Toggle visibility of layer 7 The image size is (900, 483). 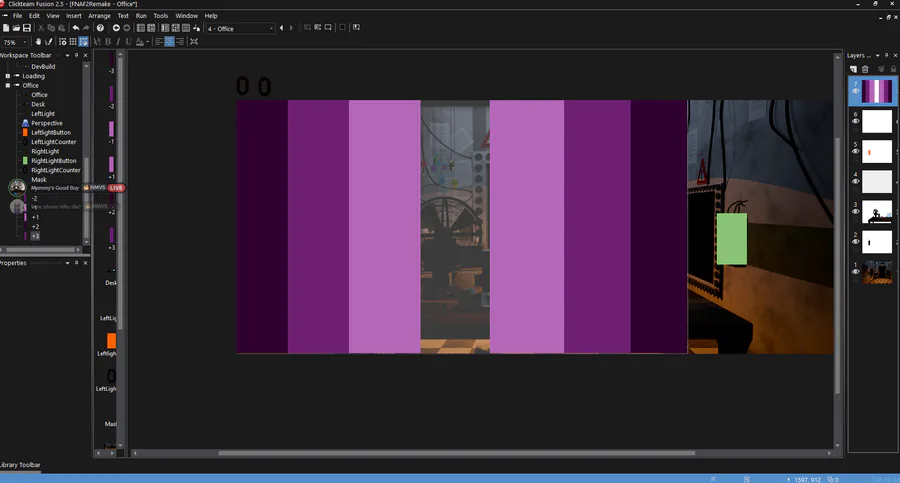(x=855, y=91)
